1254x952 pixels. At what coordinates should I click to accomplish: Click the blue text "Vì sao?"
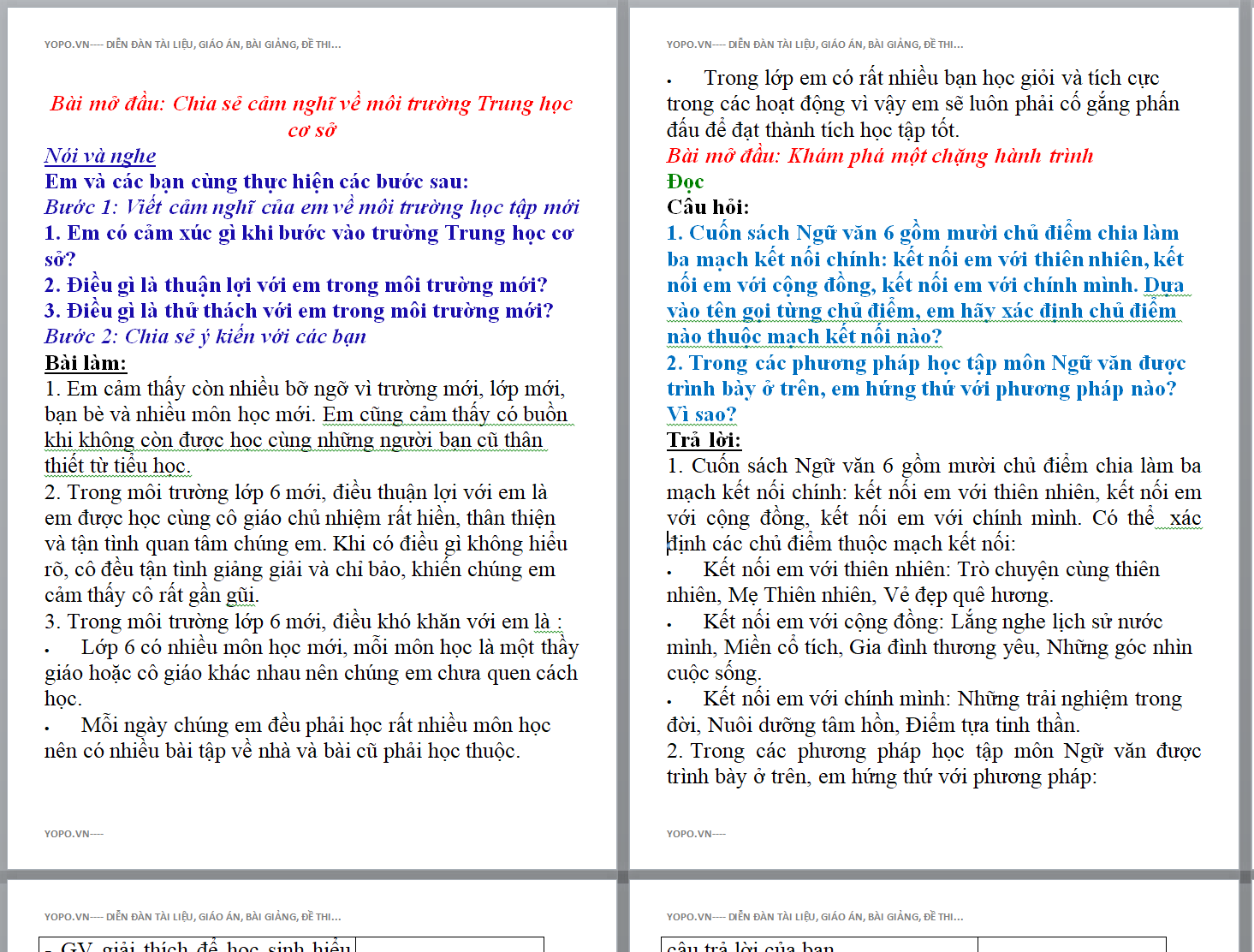pos(702,414)
